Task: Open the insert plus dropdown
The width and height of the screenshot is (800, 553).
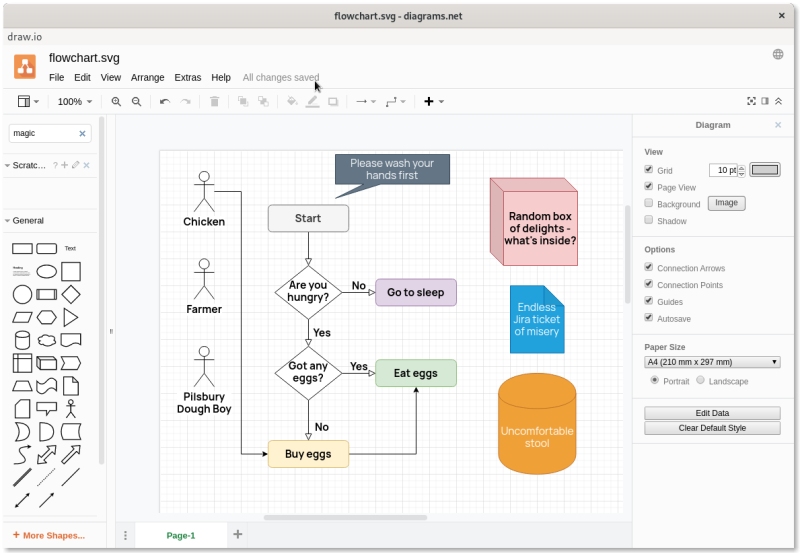Action: pyautogui.click(x=434, y=102)
